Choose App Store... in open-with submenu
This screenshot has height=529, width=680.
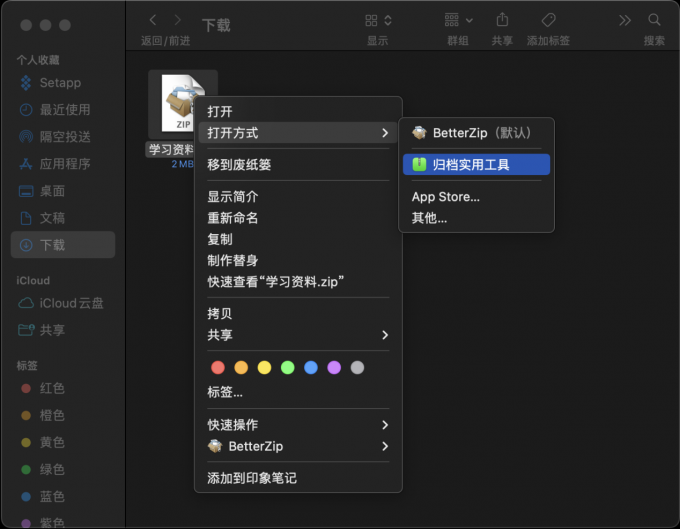coord(476,197)
